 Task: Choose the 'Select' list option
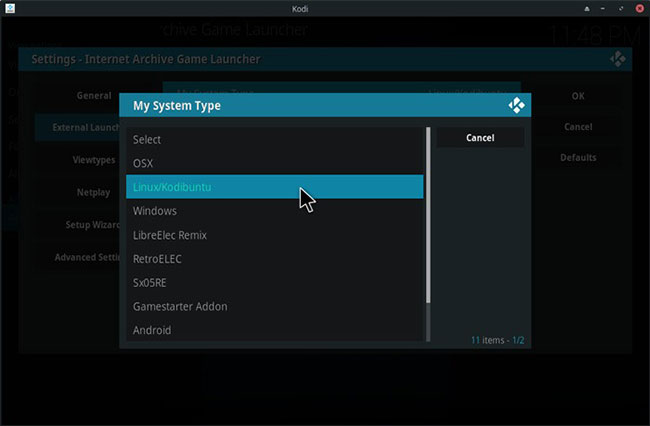click(274, 140)
